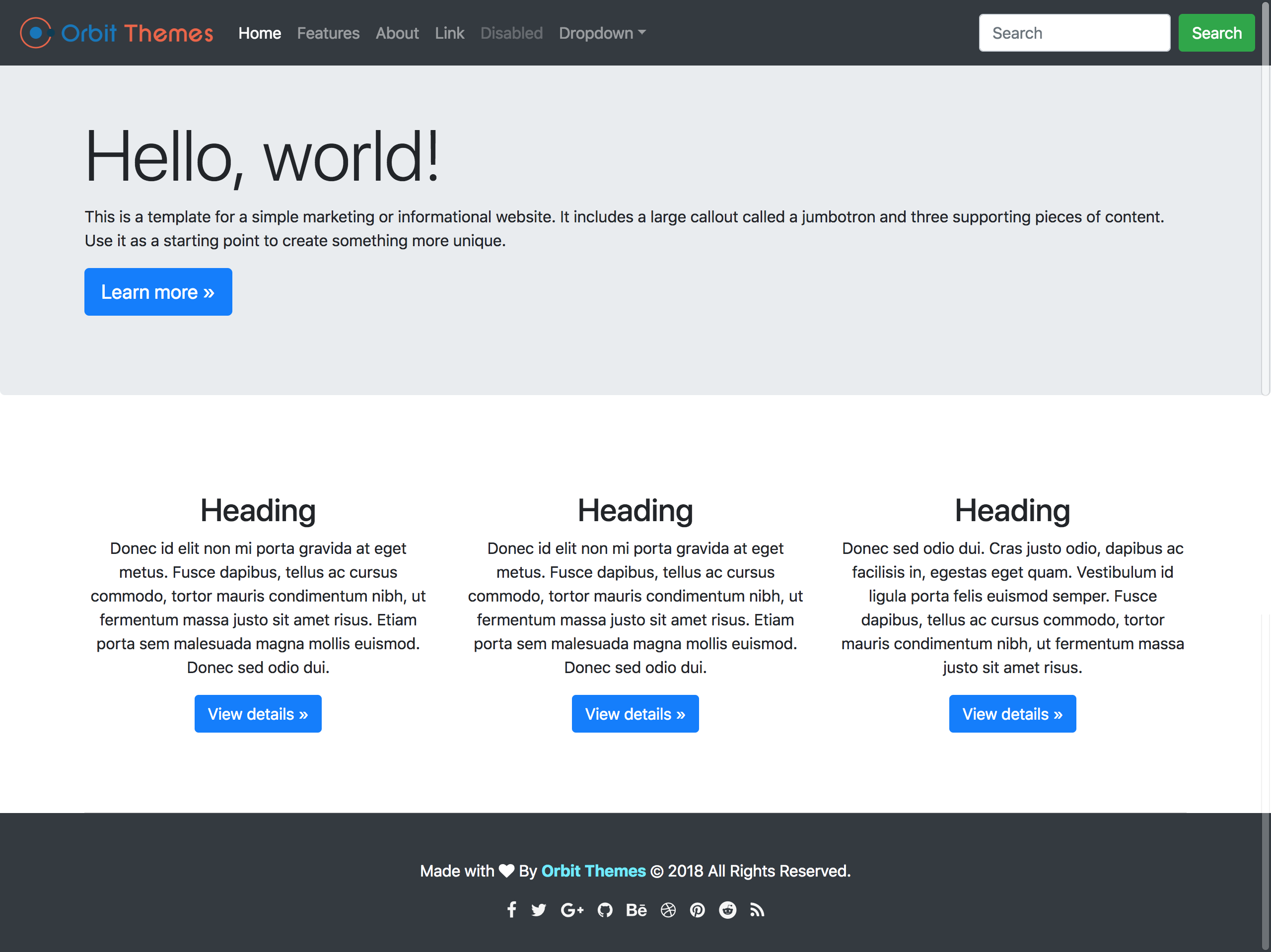This screenshot has width=1271, height=952.
Task: Open the Orbit Themes footer link
Action: (593, 871)
